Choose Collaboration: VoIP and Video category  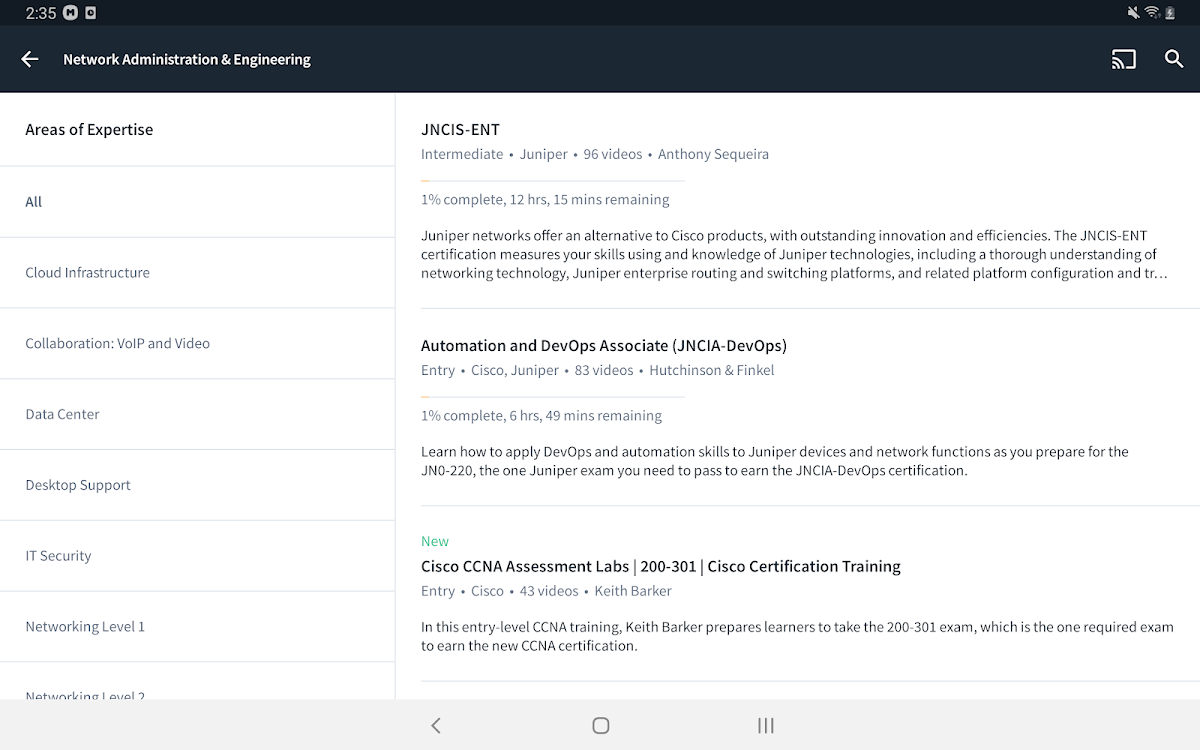coord(118,343)
